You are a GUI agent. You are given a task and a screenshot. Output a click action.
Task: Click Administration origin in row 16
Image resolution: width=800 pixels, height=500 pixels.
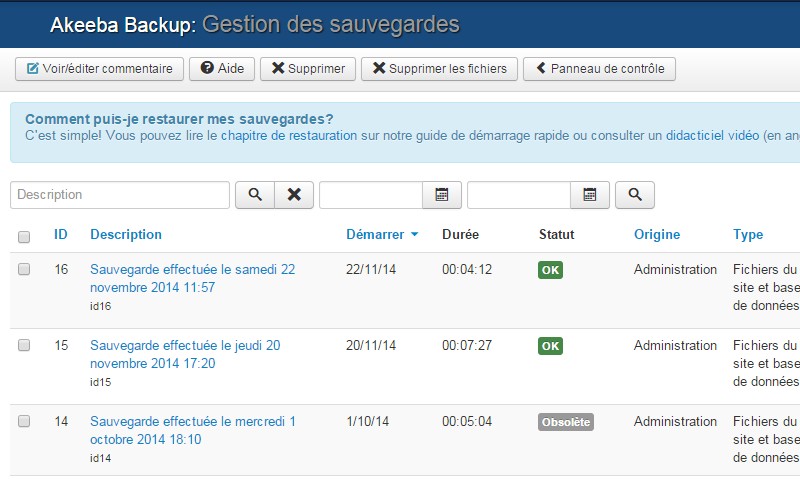[675, 269]
